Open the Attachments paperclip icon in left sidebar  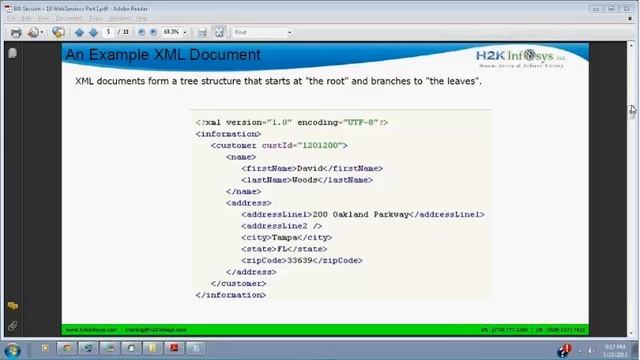coord(13,326)
